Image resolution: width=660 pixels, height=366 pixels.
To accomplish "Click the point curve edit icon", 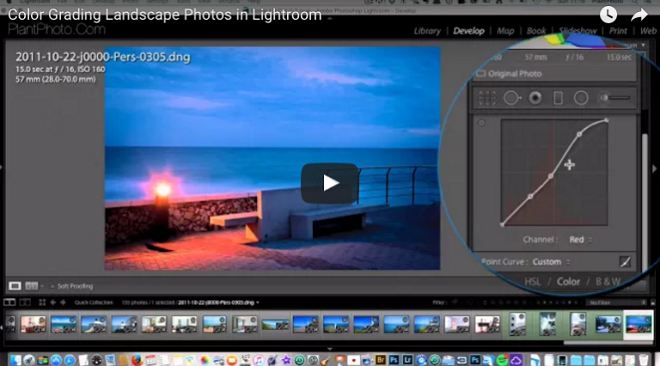I will click(625, 262).
